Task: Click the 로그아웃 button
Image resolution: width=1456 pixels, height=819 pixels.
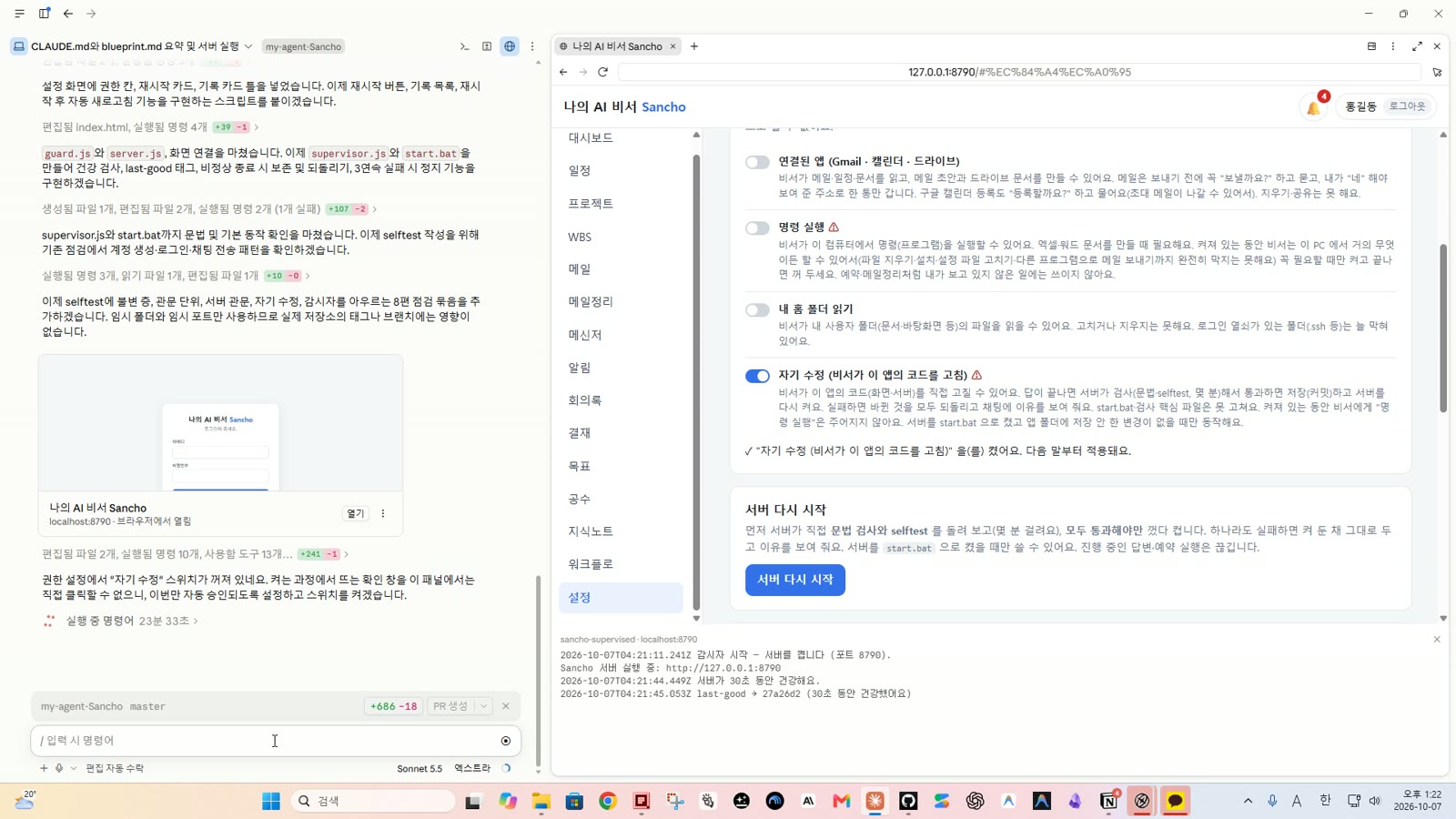Action: 1407,106
